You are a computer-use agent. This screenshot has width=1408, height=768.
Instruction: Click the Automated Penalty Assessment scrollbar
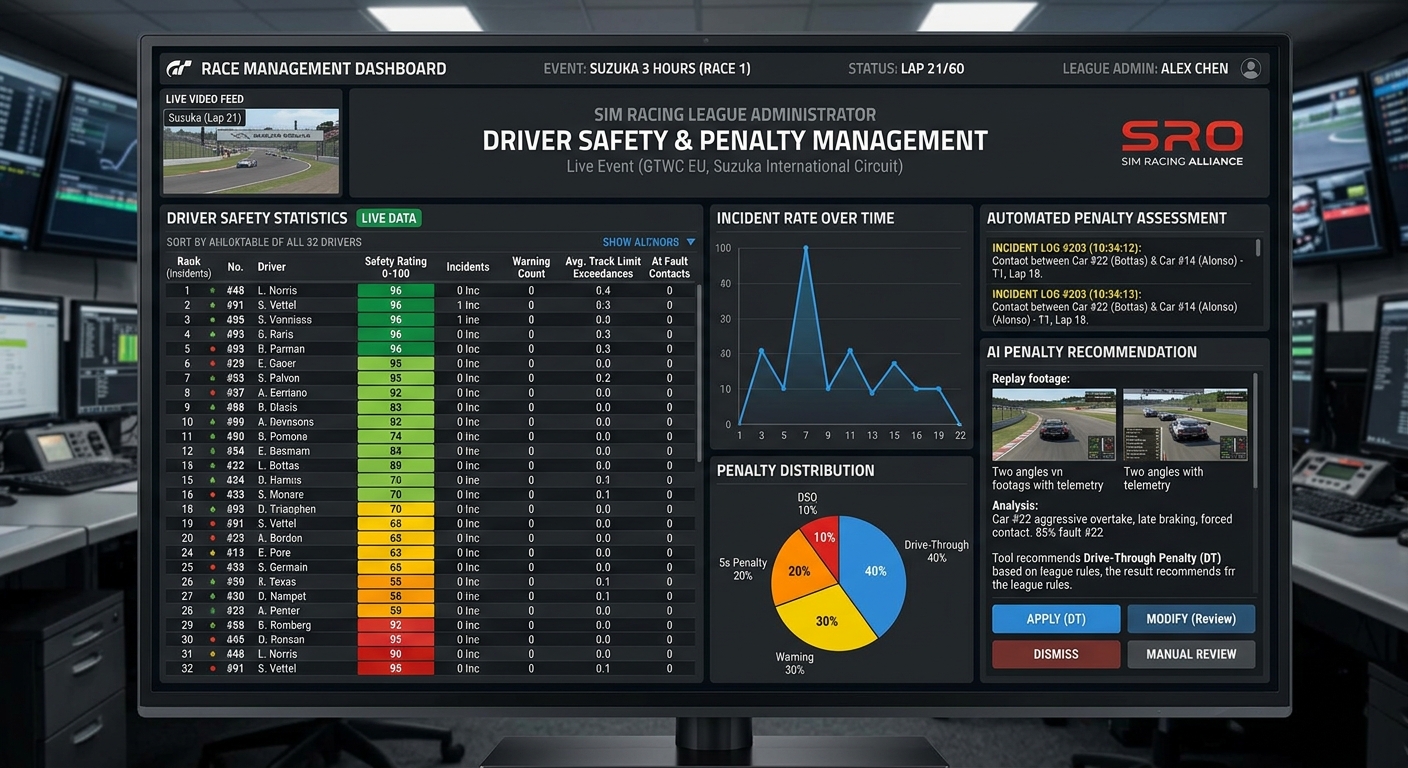tap(1258, 248)
